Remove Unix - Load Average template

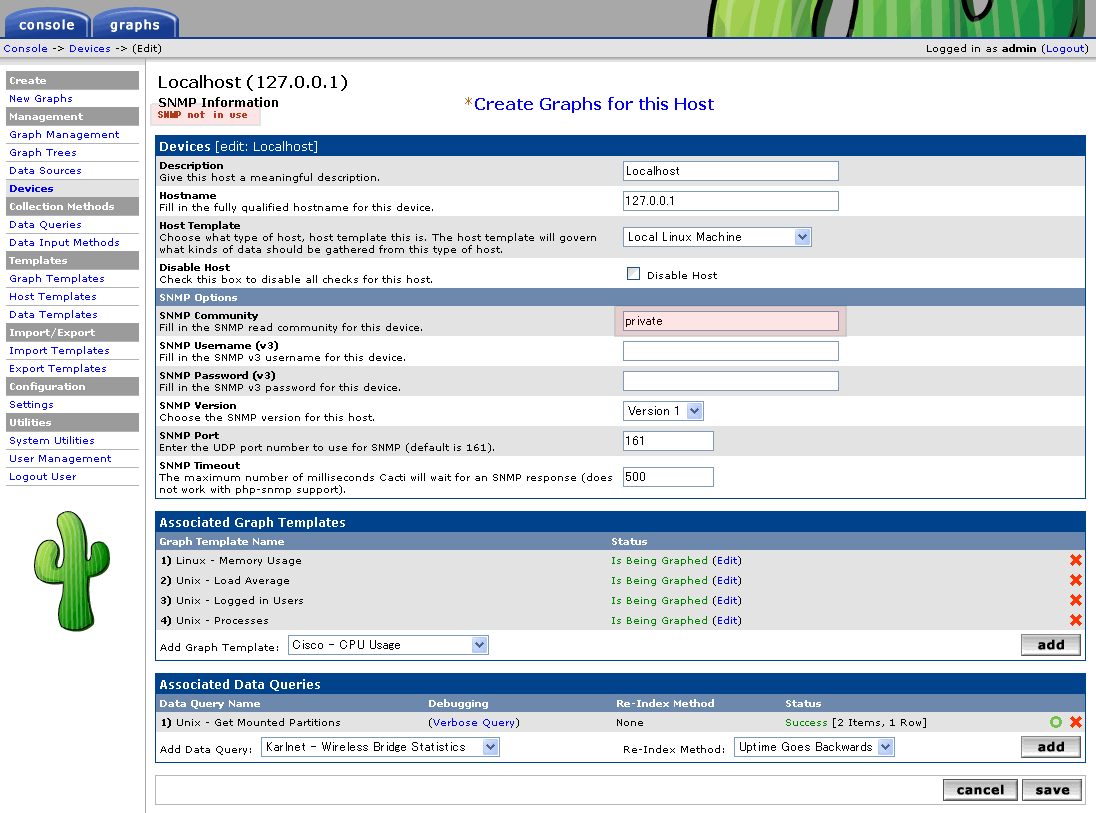point(1076,581)
